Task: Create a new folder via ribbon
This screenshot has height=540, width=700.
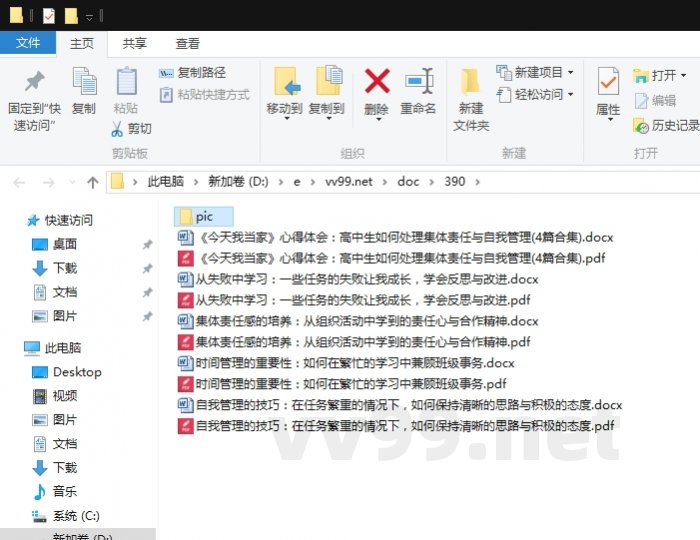Action: point(471,99)
